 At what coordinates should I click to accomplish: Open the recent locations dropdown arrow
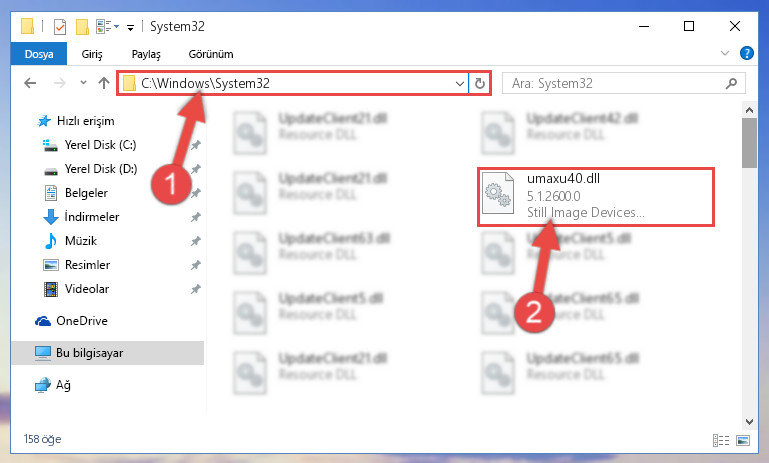tap(83, 83)
